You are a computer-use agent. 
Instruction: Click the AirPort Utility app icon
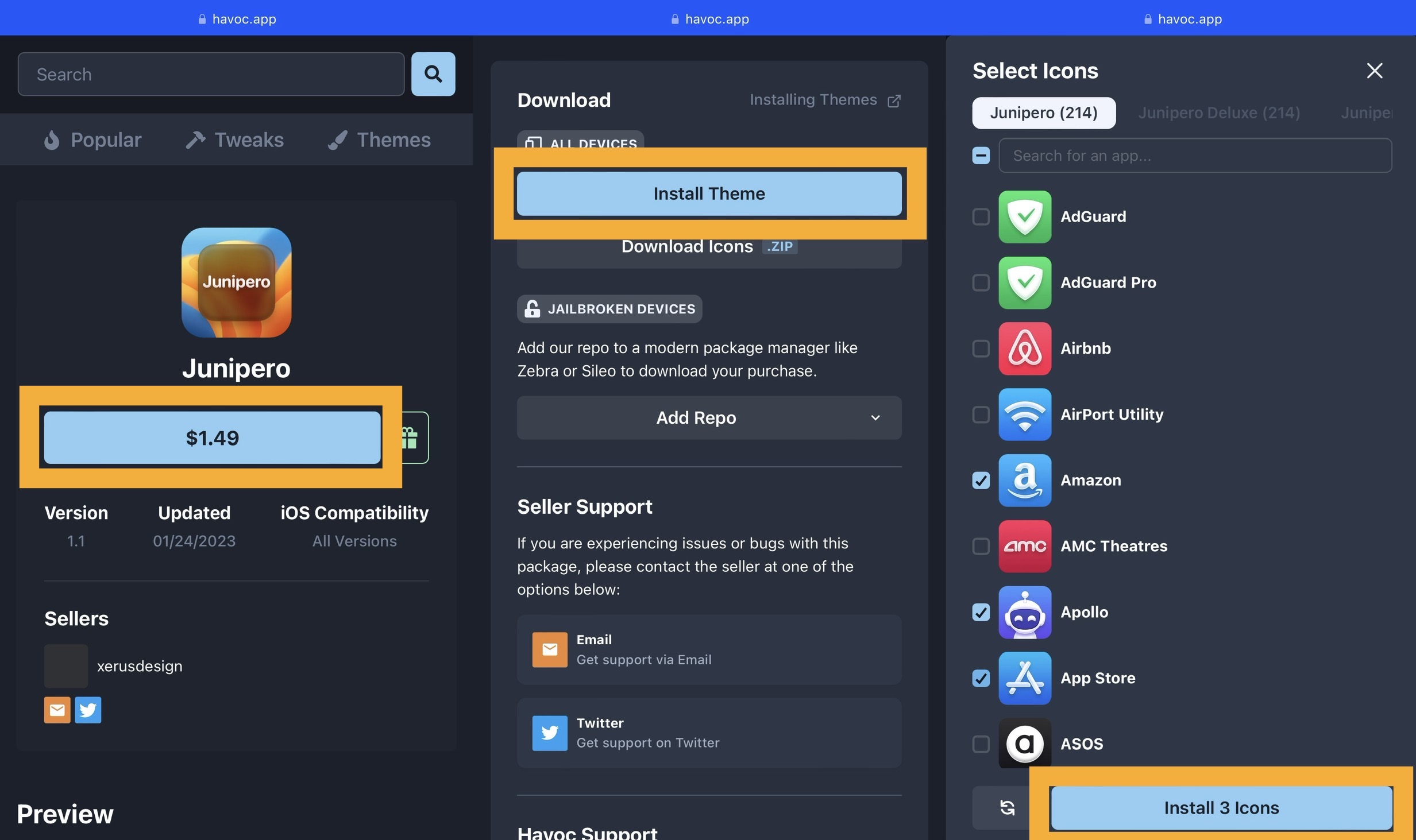(1025, 414)
